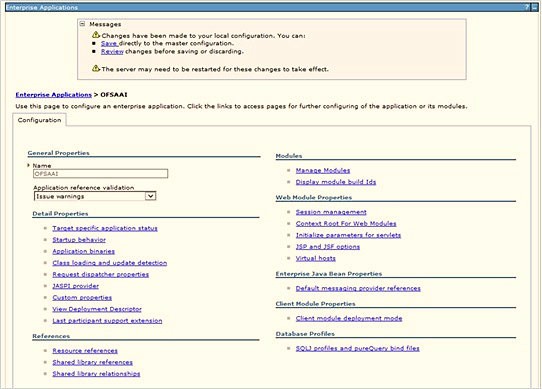Open Default messaging provider references link
Viewport: 542px width, 389px height.
[358, 288]
